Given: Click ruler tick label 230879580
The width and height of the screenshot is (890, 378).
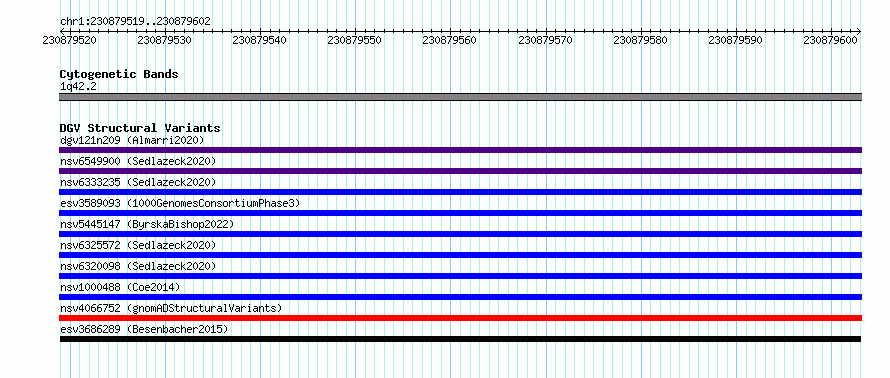Looking at the screenshot, I should point(641,40).
